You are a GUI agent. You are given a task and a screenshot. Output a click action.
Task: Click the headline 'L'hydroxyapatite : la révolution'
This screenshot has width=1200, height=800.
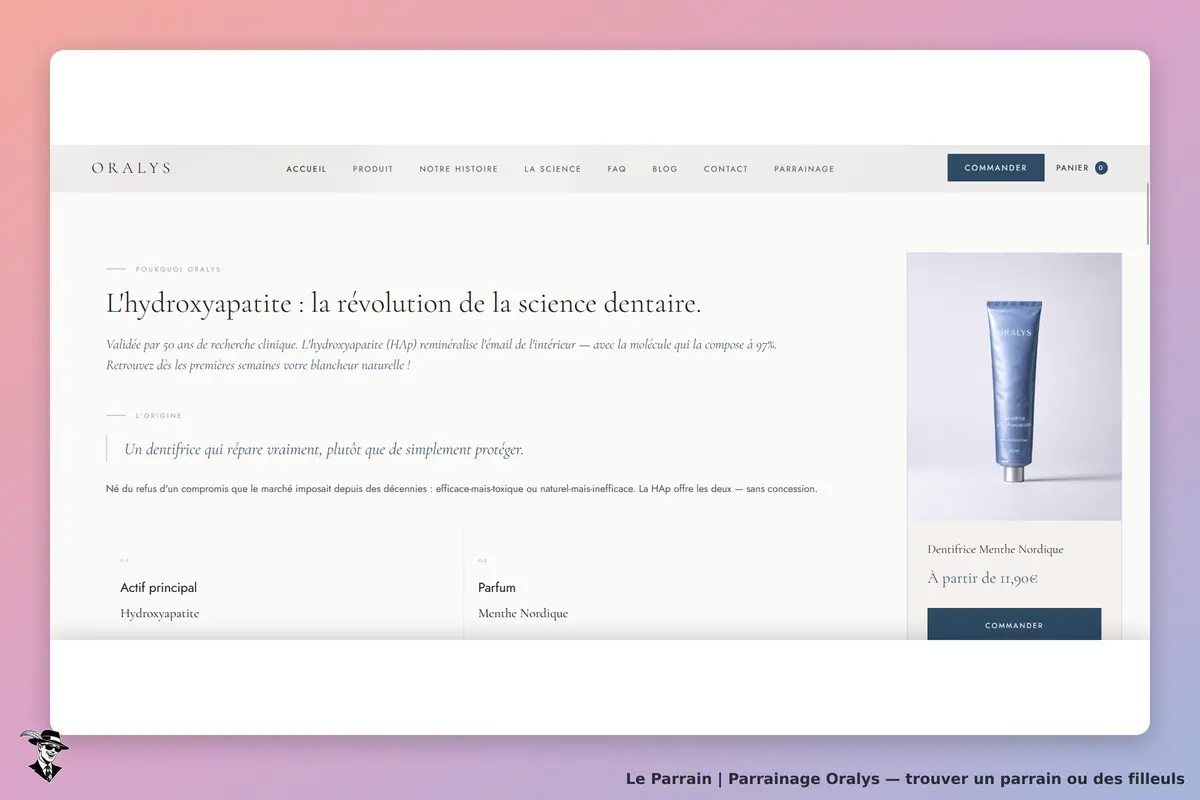[x=404, y=303]
